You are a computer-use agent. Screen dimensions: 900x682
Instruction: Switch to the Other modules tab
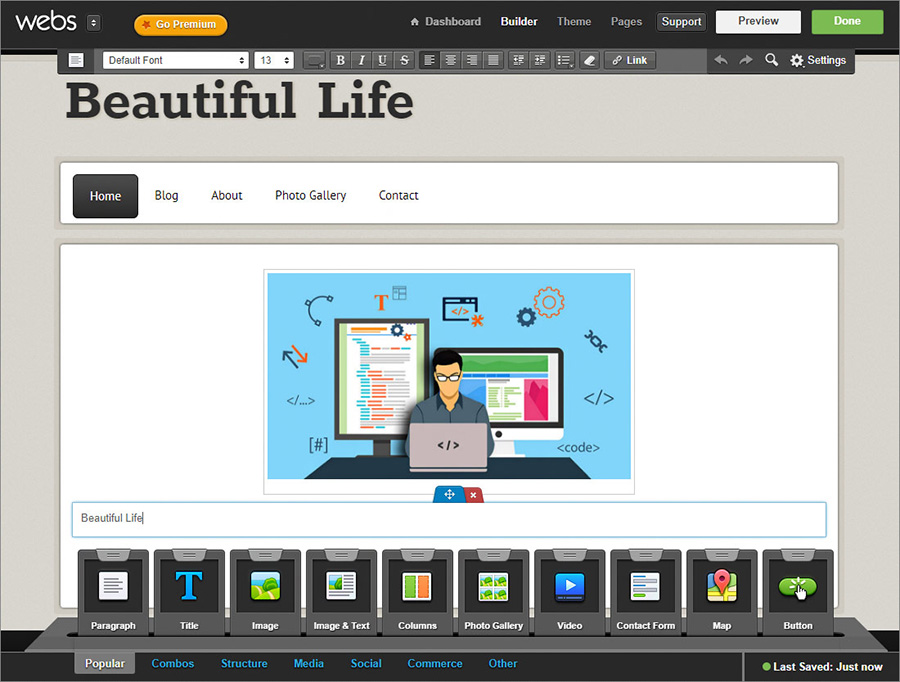(503, 663)
